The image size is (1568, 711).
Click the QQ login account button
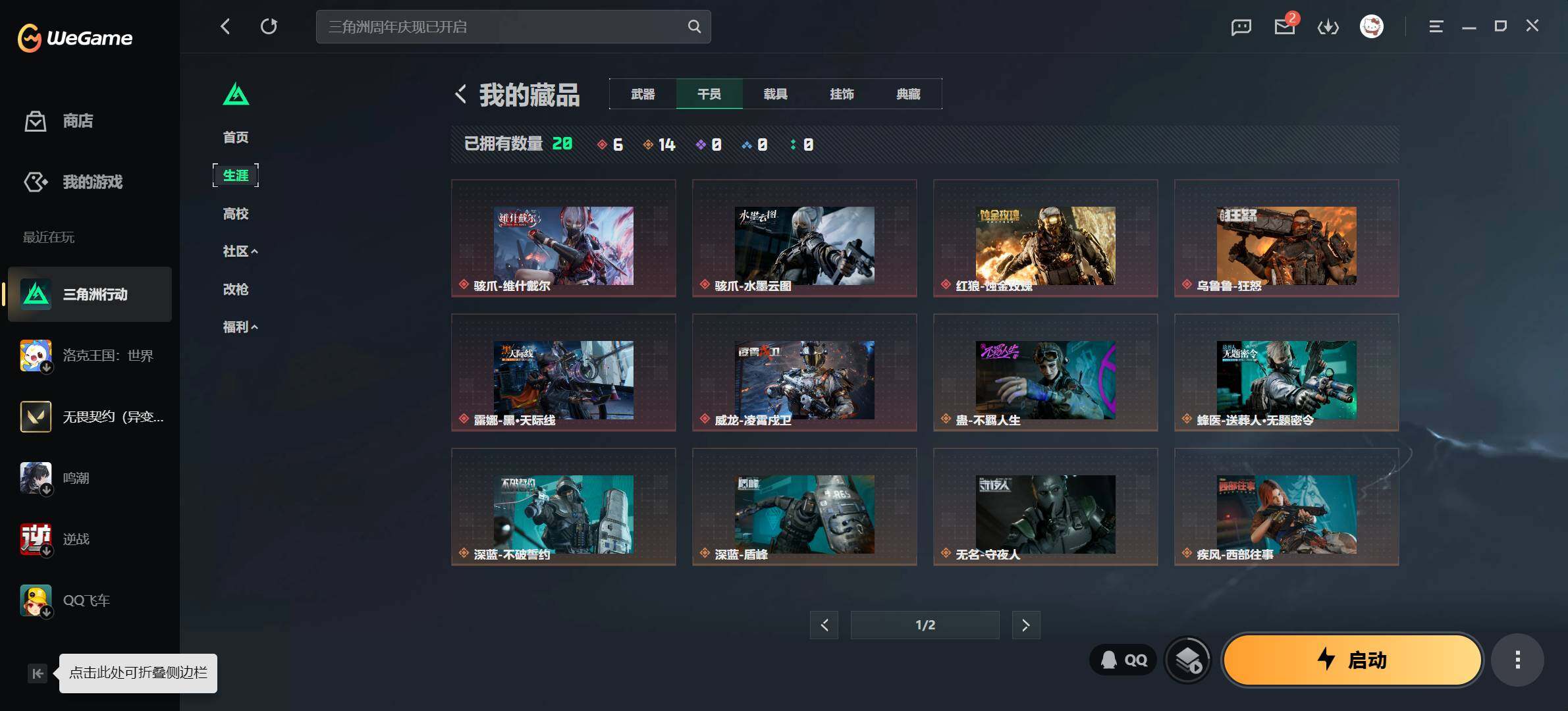1123,660
